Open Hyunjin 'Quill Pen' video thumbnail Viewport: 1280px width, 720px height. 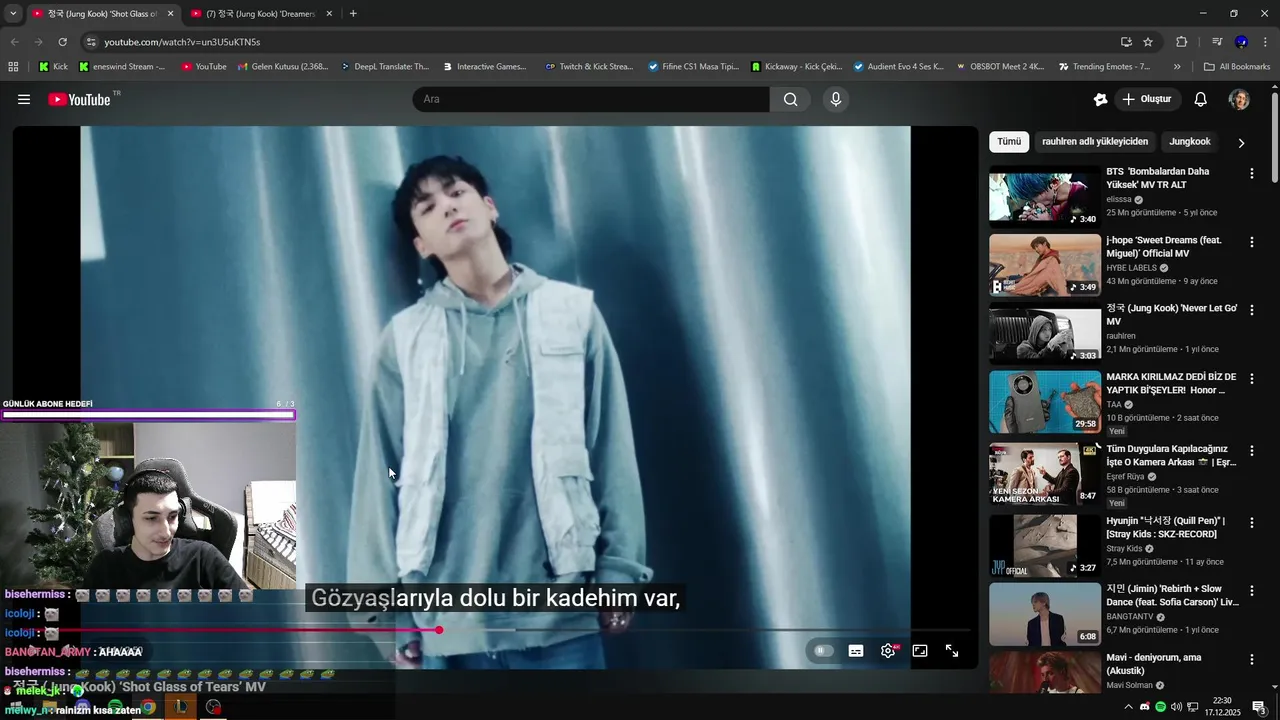coord(1045,546)
